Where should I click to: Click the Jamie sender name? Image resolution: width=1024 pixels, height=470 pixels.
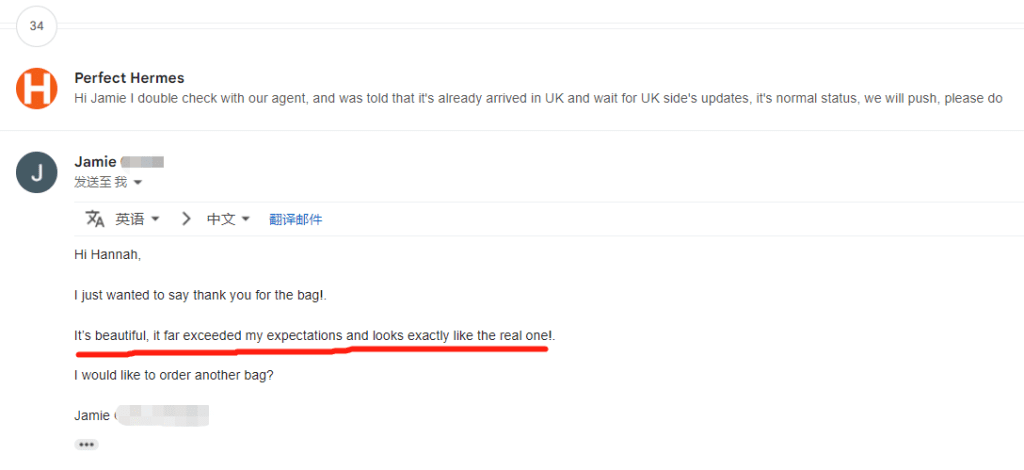(95, 161)
